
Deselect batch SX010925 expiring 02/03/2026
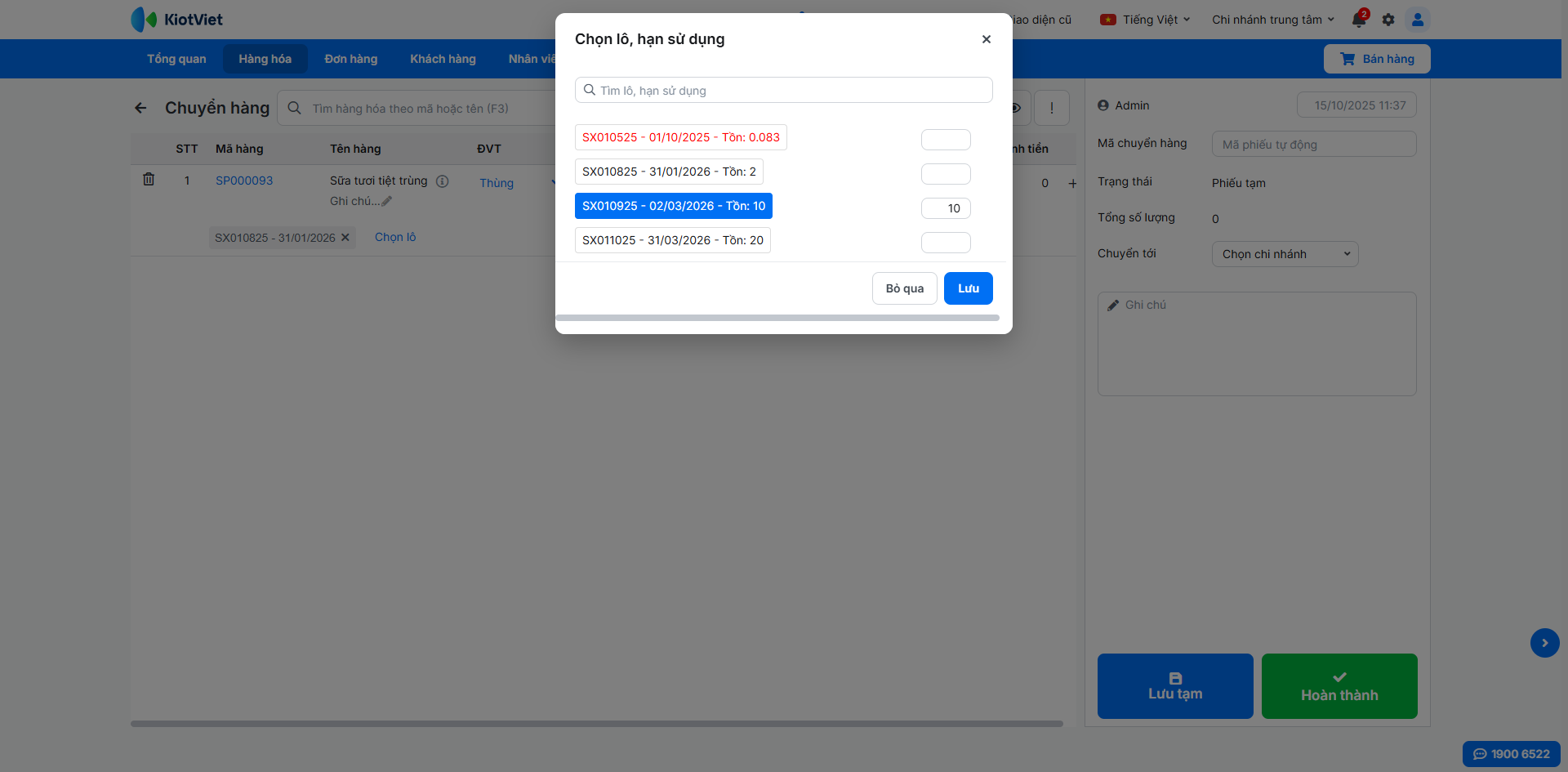(x=674, y=206)
